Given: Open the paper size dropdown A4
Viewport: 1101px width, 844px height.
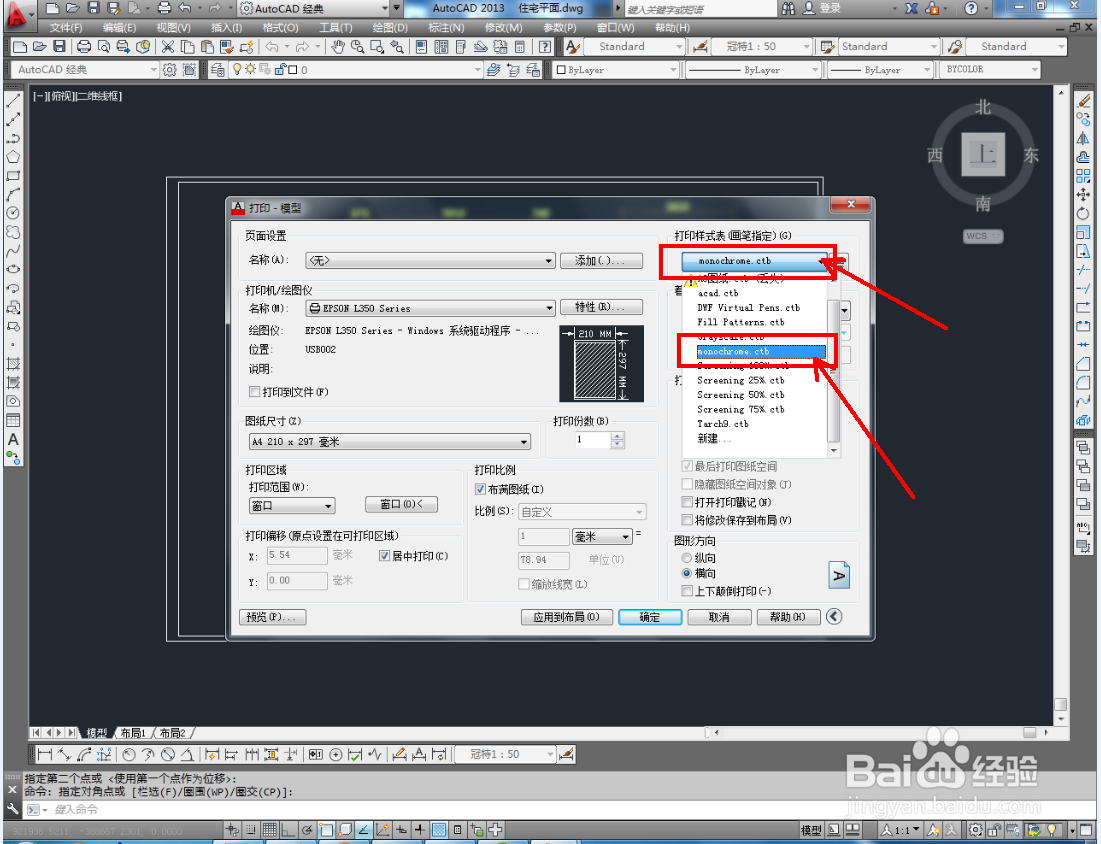Looking at the screenshot, I should click(390, 442).
